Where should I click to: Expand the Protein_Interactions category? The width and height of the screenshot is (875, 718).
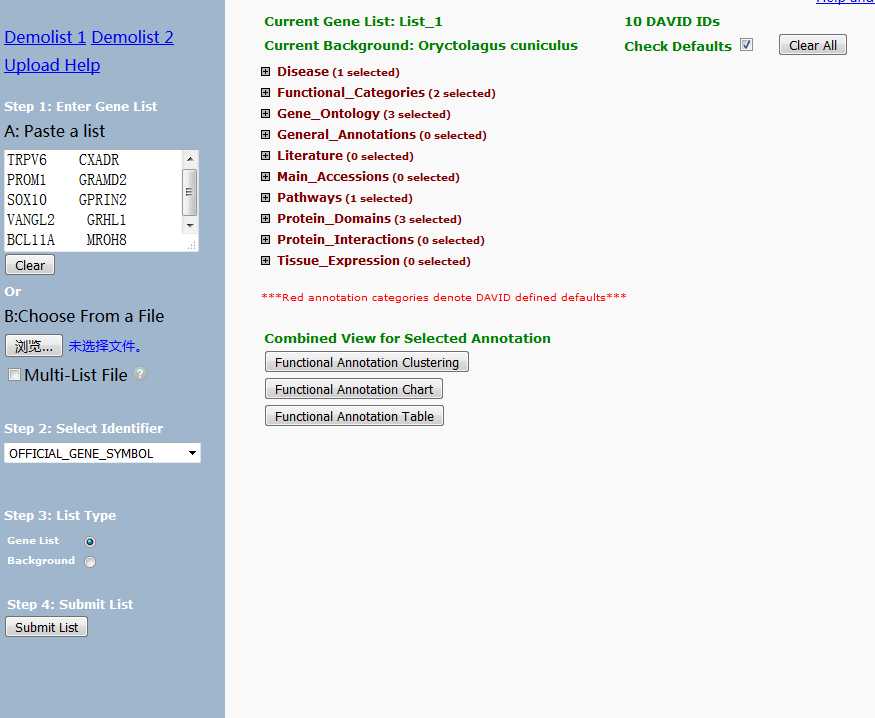click(x=266, y=239)
